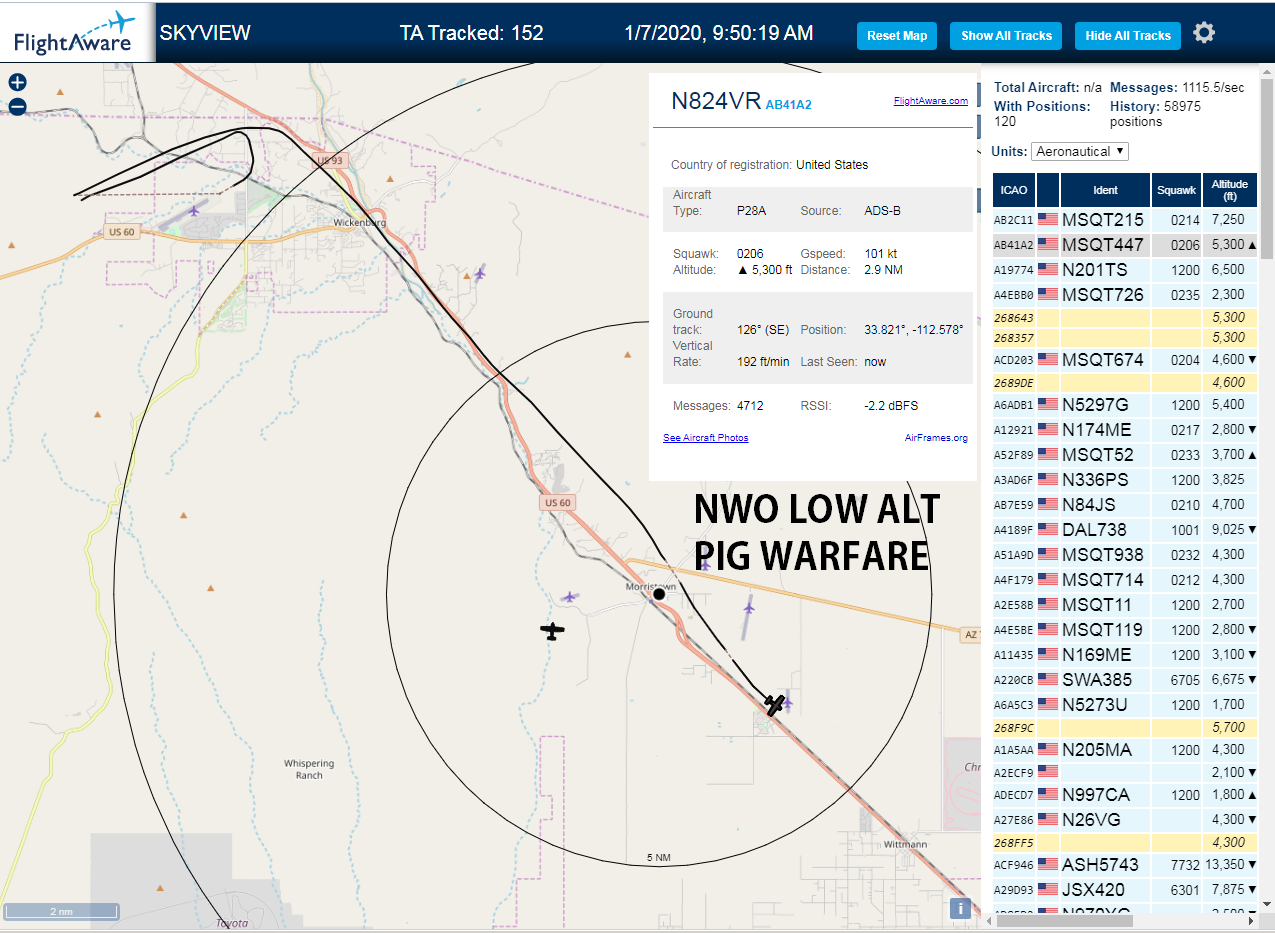This screenshot has height=933, width=1275.
Task: Select the yellow 2689DE row
Action: [1125, 382]
